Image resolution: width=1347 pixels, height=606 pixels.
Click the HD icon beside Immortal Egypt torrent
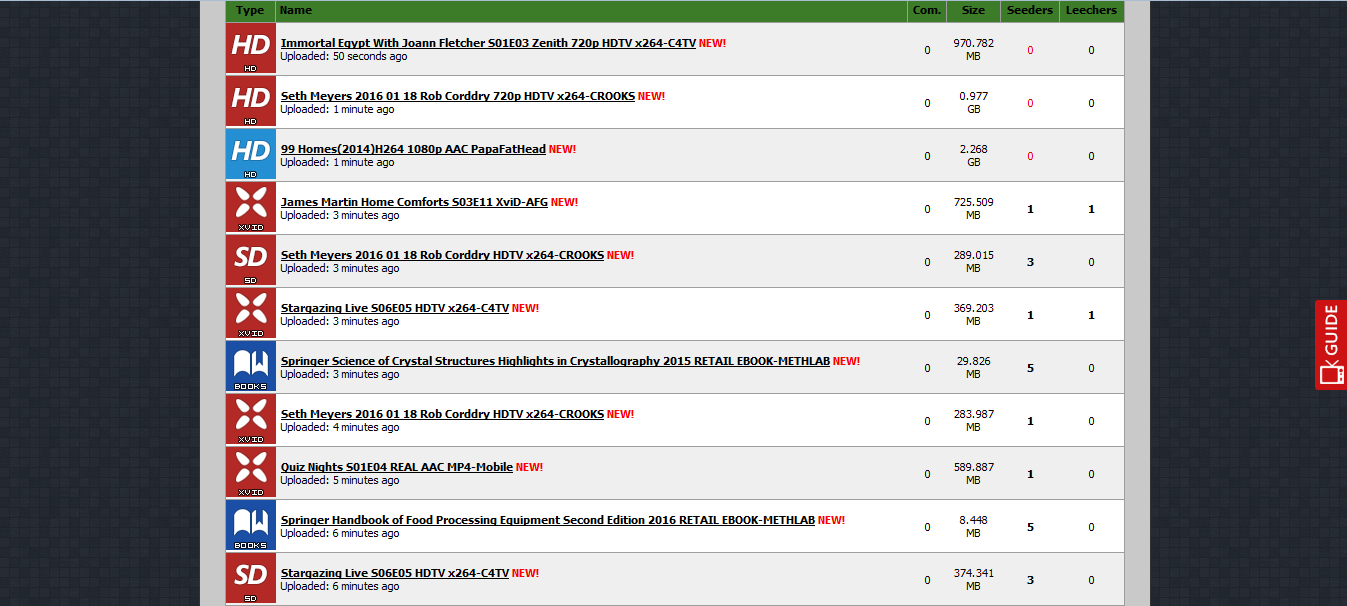(x=251, y=48)
